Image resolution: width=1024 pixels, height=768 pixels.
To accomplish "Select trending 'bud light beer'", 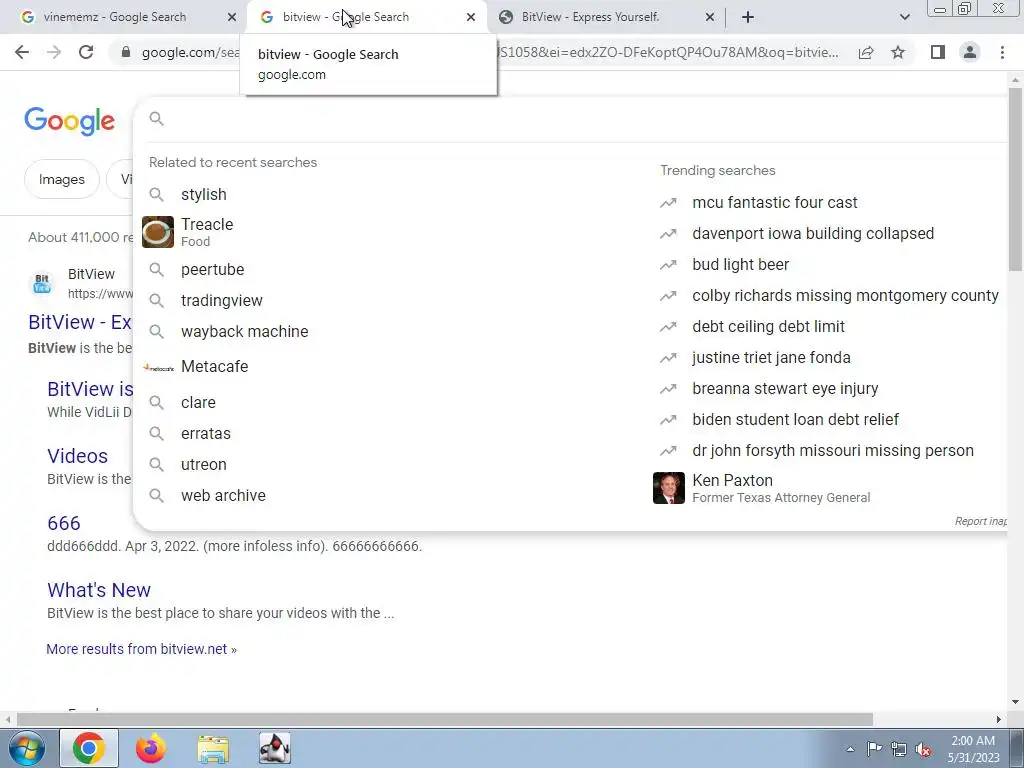I will [x=741, y=264].
